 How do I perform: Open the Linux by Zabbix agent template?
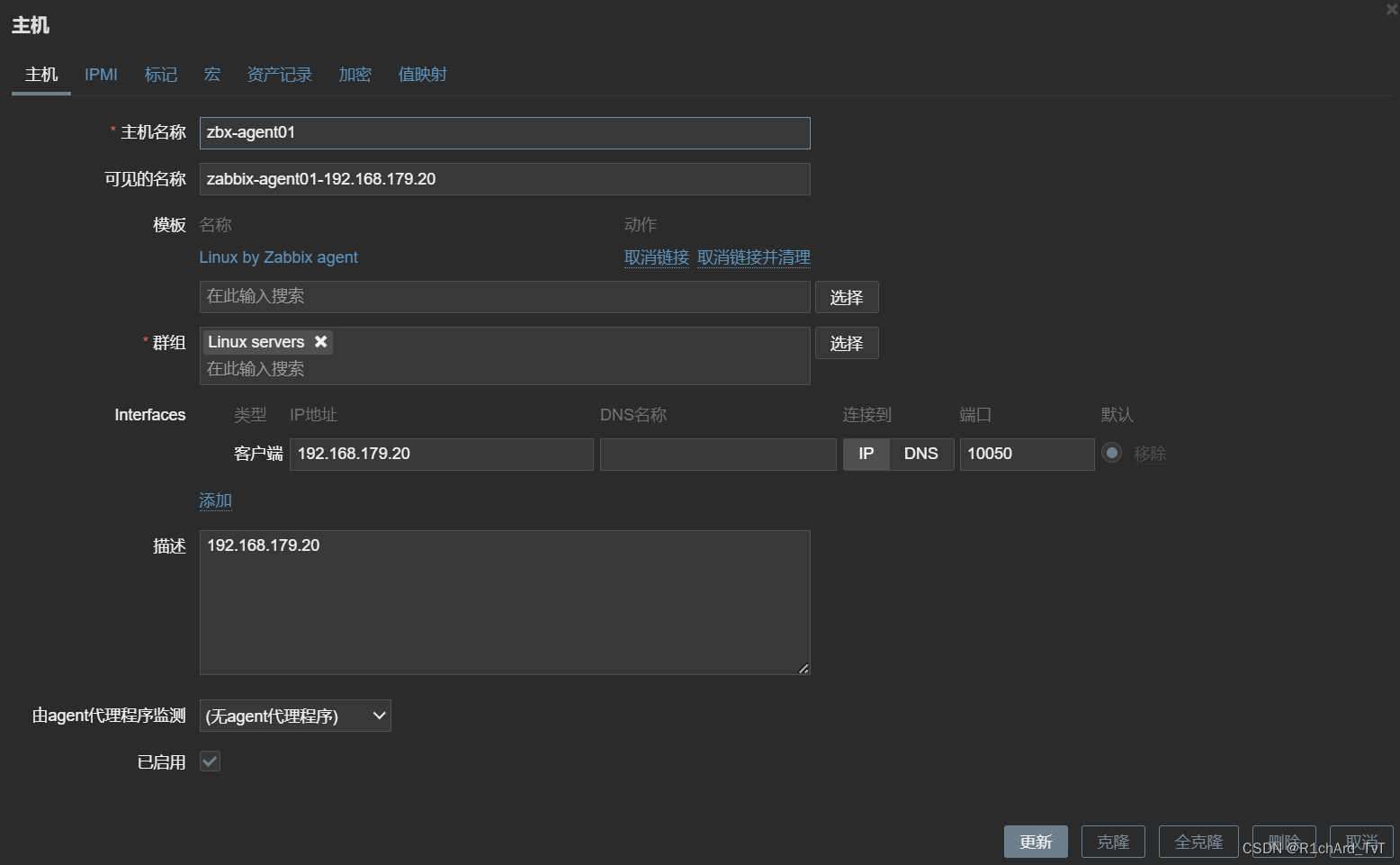(x=278, y=257)
